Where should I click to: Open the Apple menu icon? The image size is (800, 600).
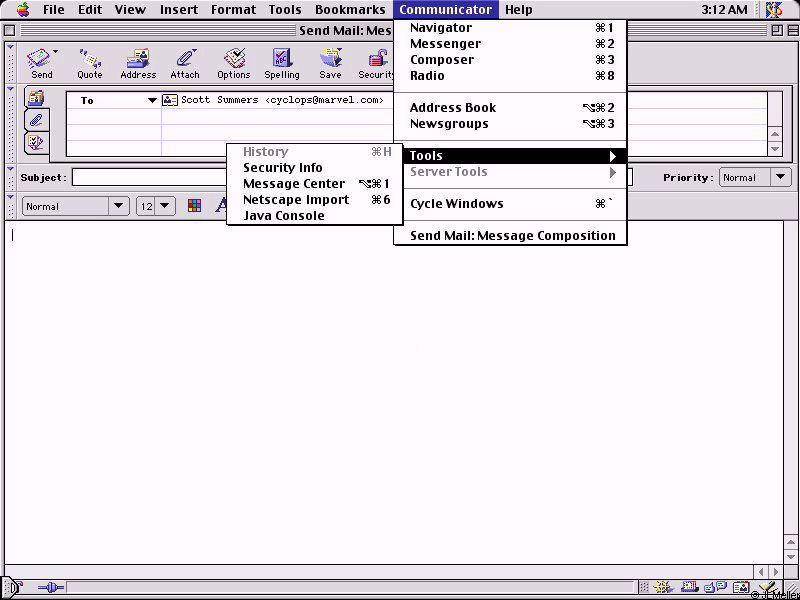(22, 9)
